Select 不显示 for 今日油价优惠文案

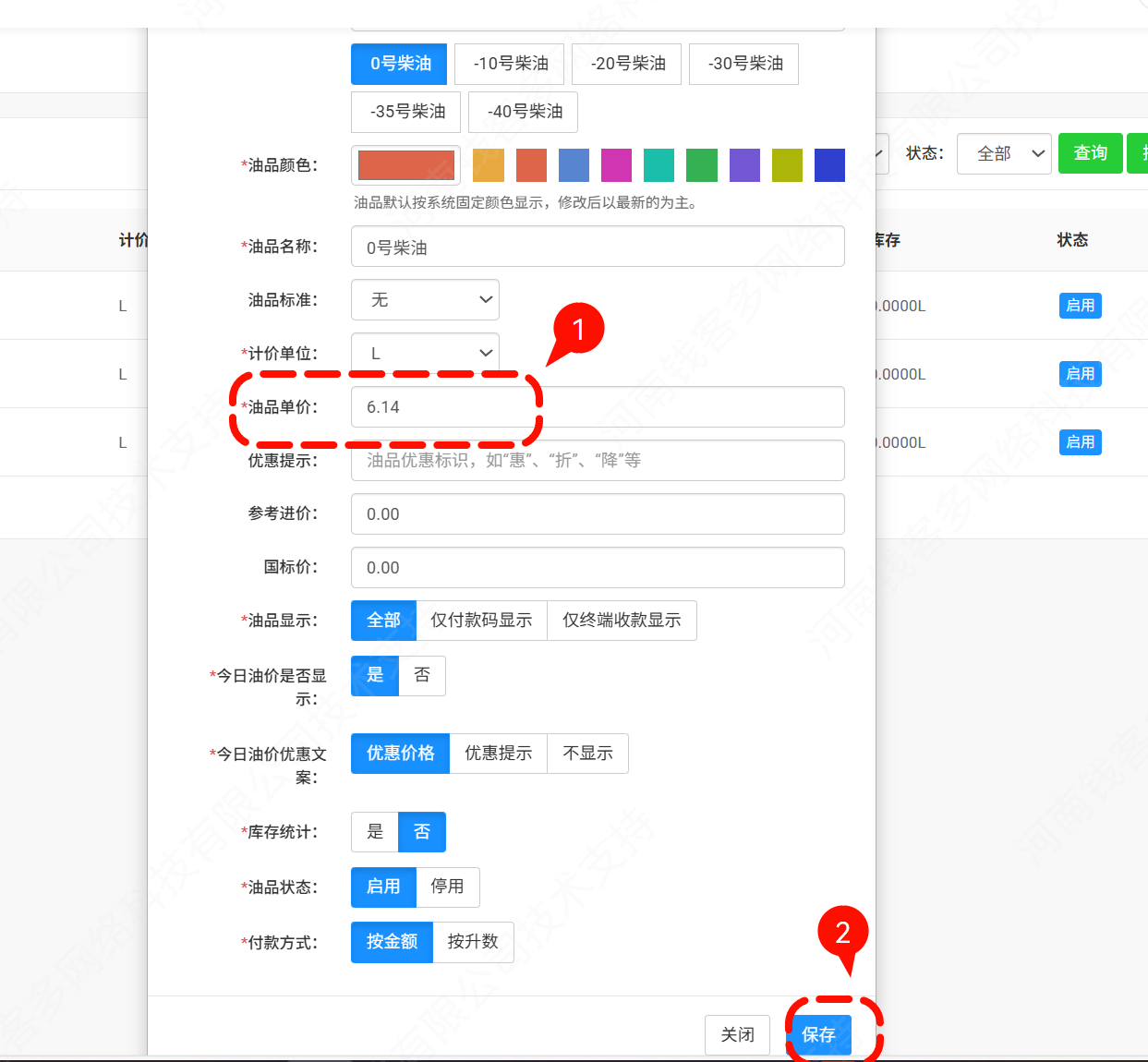587,754
